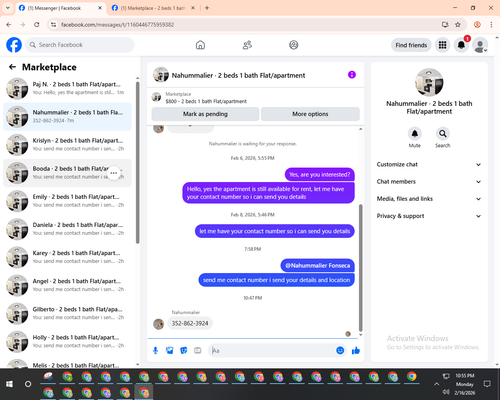This screenshot has width=500, height=400.
Task: Open Emily conversation
Action: (67, 201)
